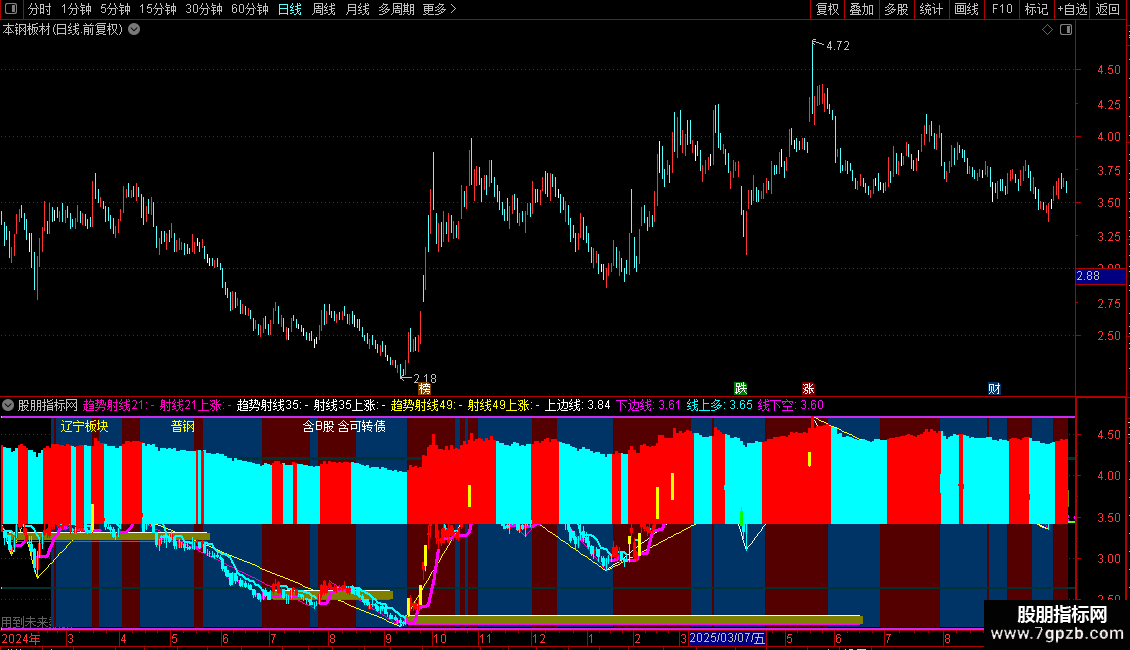Switch to the 15分钟 period tab
This screenshot has width=1130, height=650.
(158, 9)
